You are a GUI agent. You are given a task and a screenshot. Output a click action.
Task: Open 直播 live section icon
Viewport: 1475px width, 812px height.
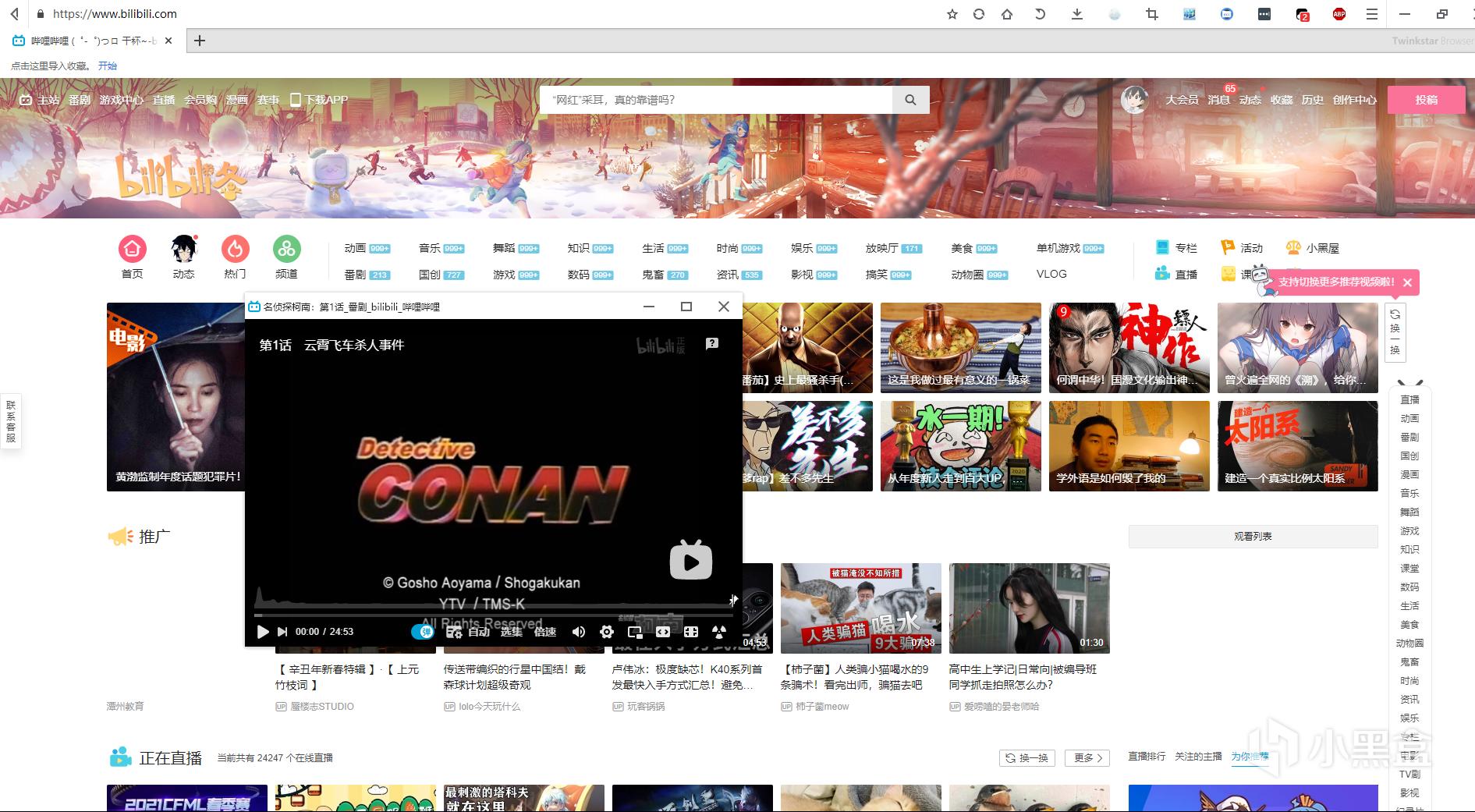click(x=1175, y=274)
